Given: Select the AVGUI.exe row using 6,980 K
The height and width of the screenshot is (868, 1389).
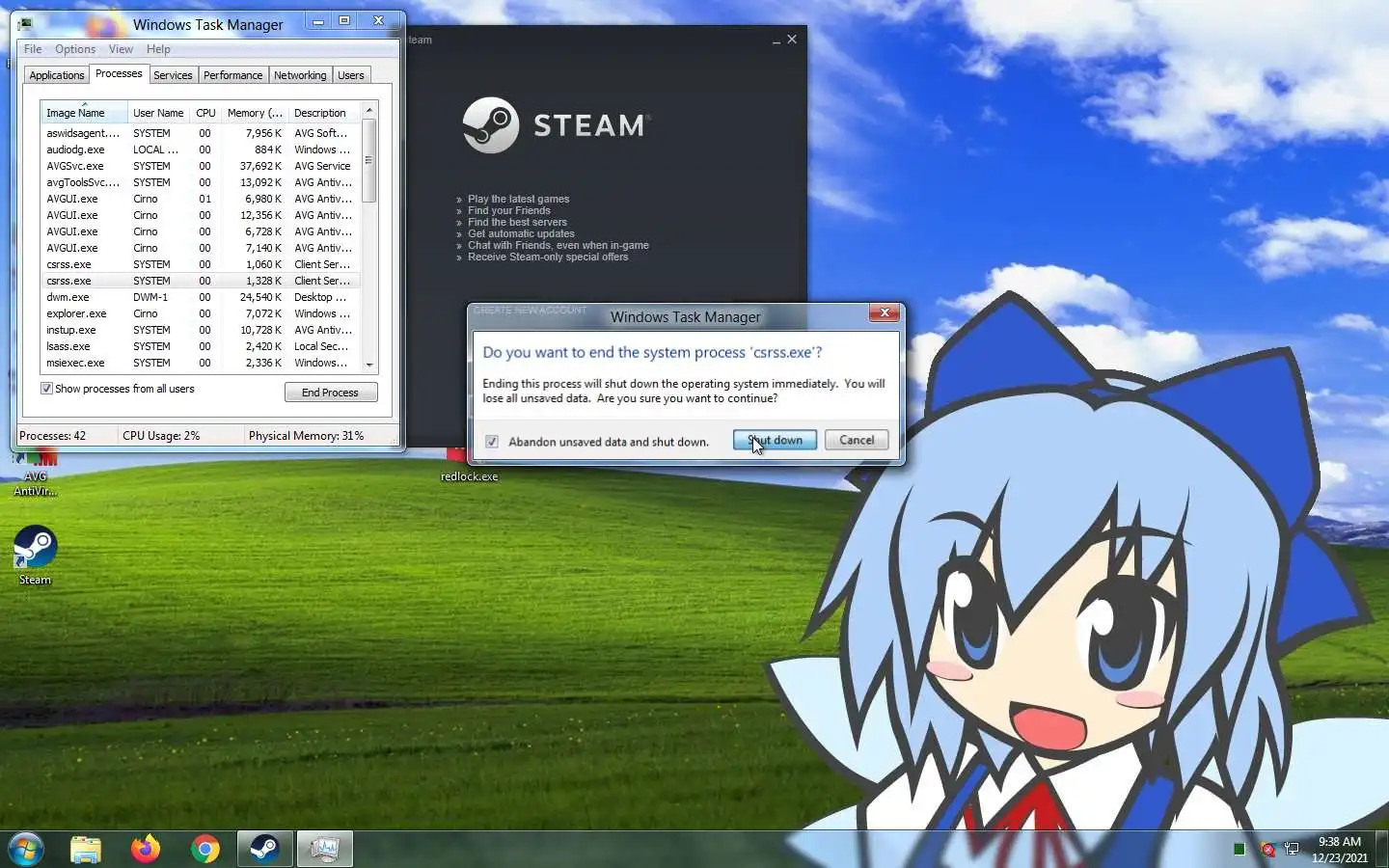Looking at the screenshot, I should (201, 199).
